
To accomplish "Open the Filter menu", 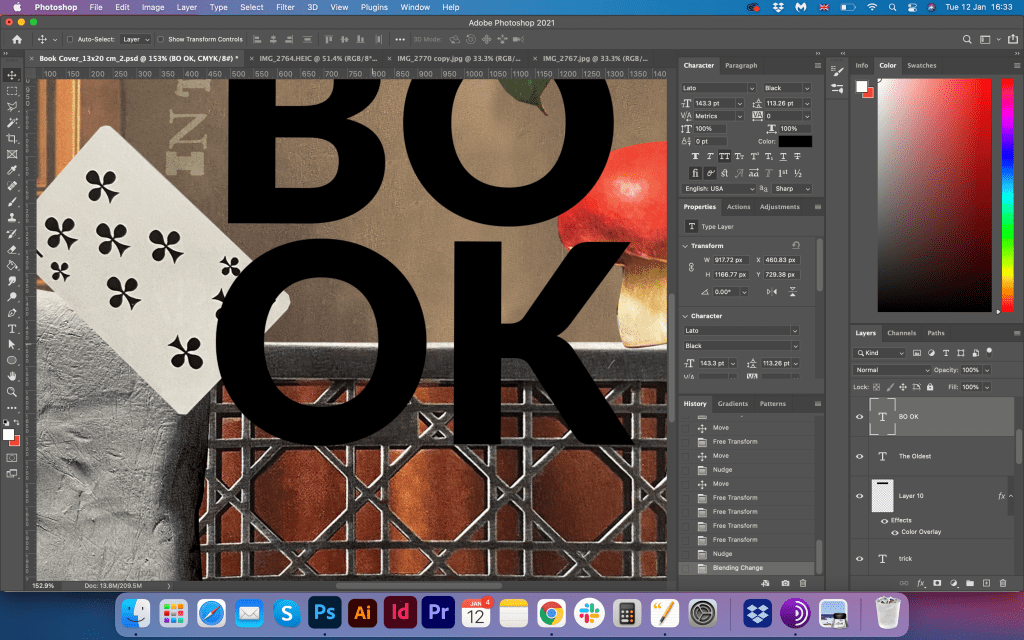I will 285,7.
